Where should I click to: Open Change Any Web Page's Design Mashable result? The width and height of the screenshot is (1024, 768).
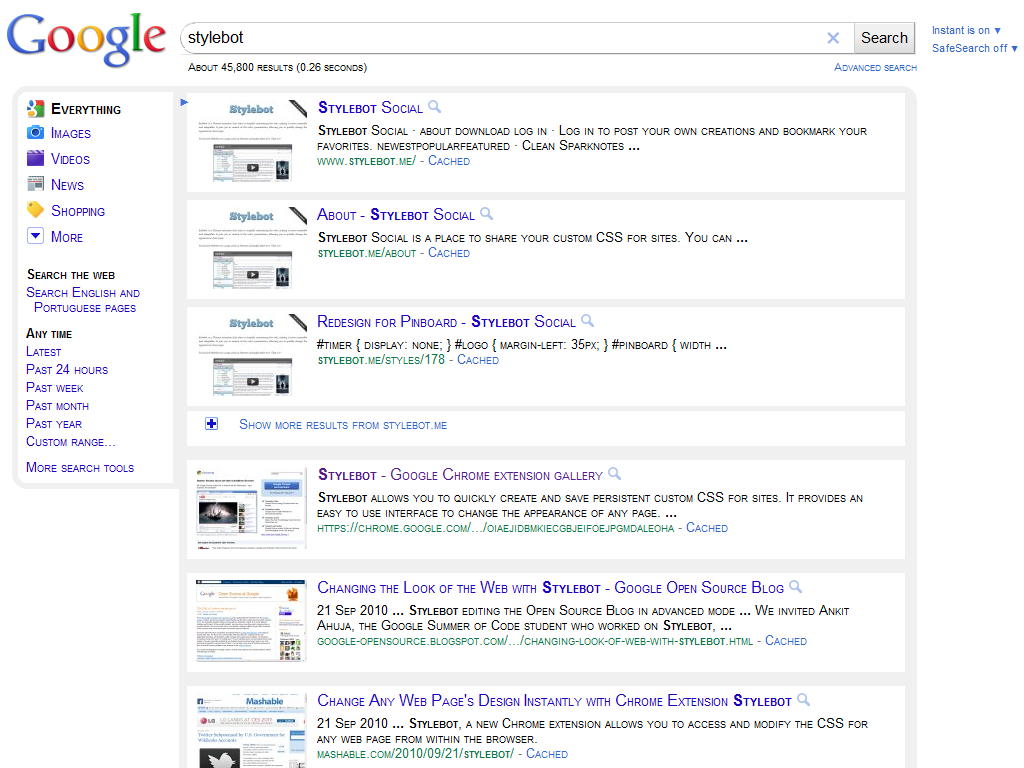[554, 701]
